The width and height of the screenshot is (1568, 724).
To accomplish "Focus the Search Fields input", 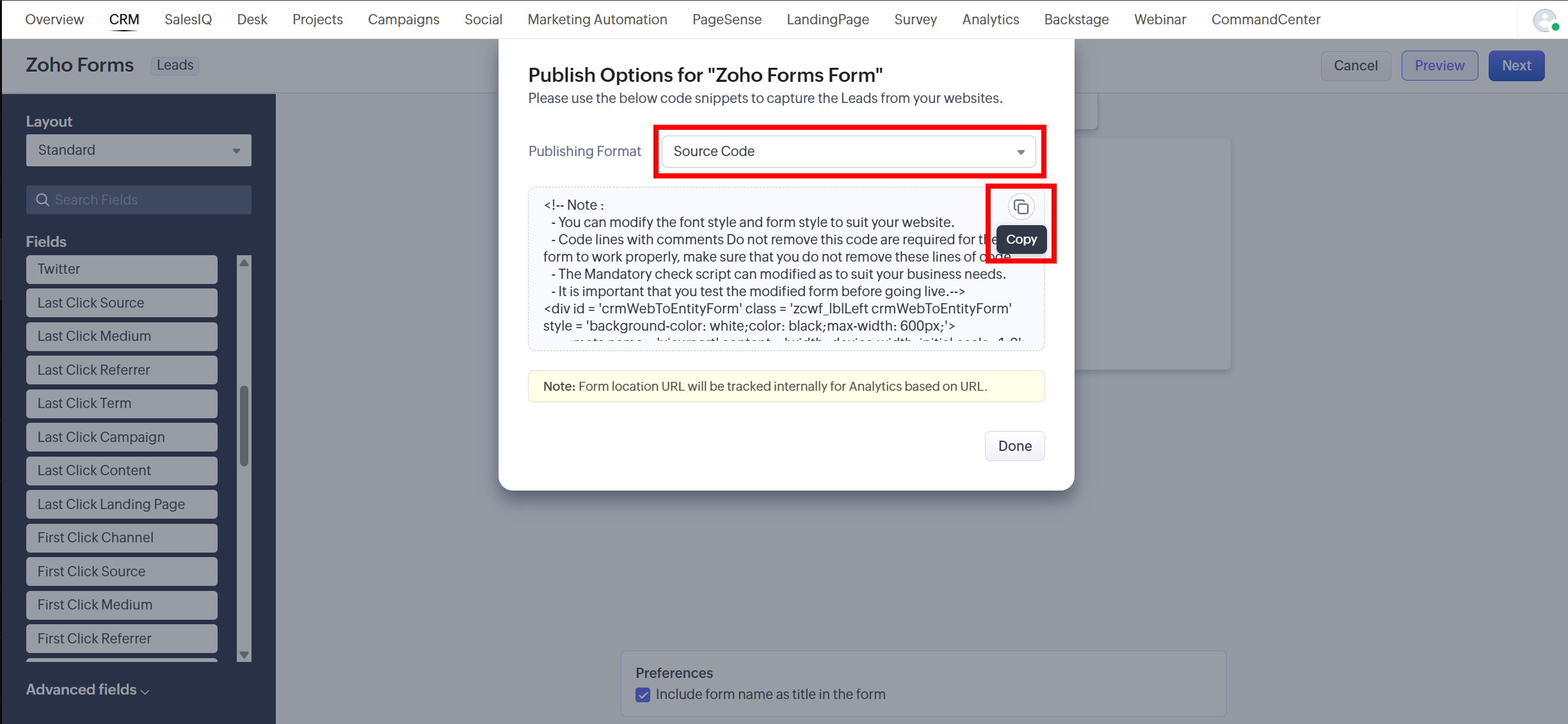I will 138,200.
